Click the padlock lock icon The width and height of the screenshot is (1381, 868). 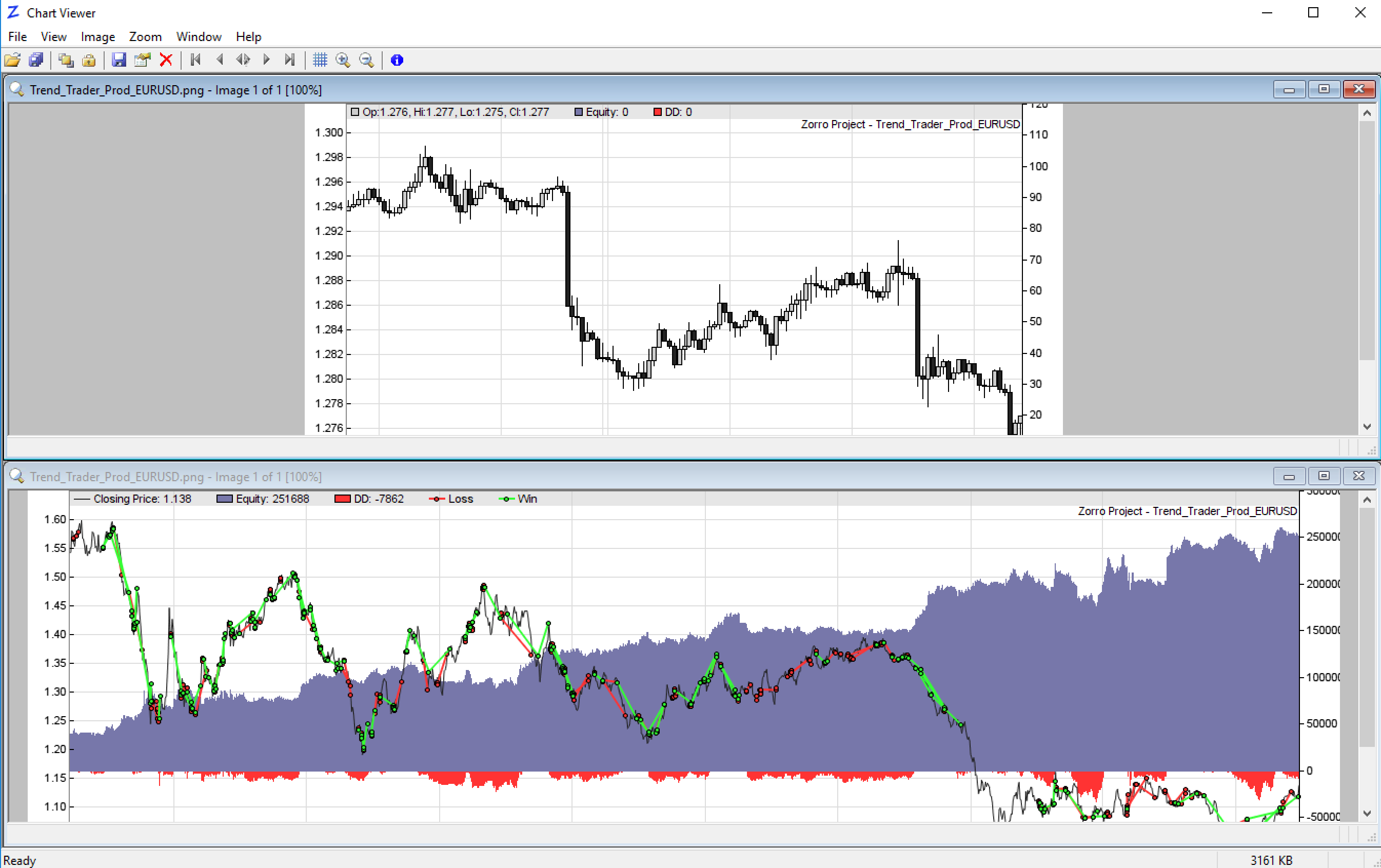[x=89, y=60]
